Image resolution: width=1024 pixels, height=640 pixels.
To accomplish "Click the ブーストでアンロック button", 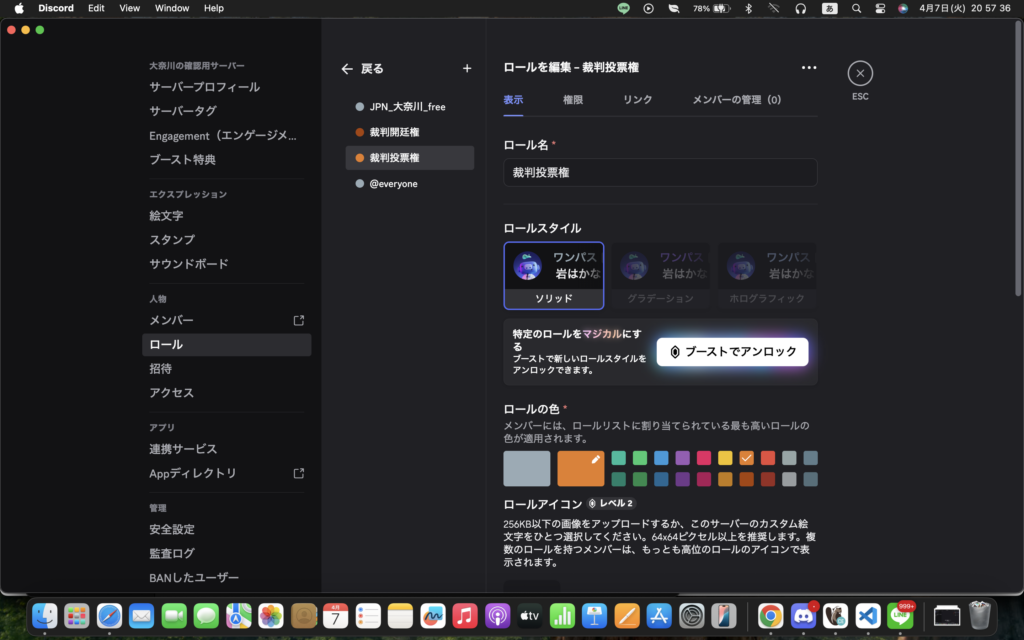I will tap(732, 352).
